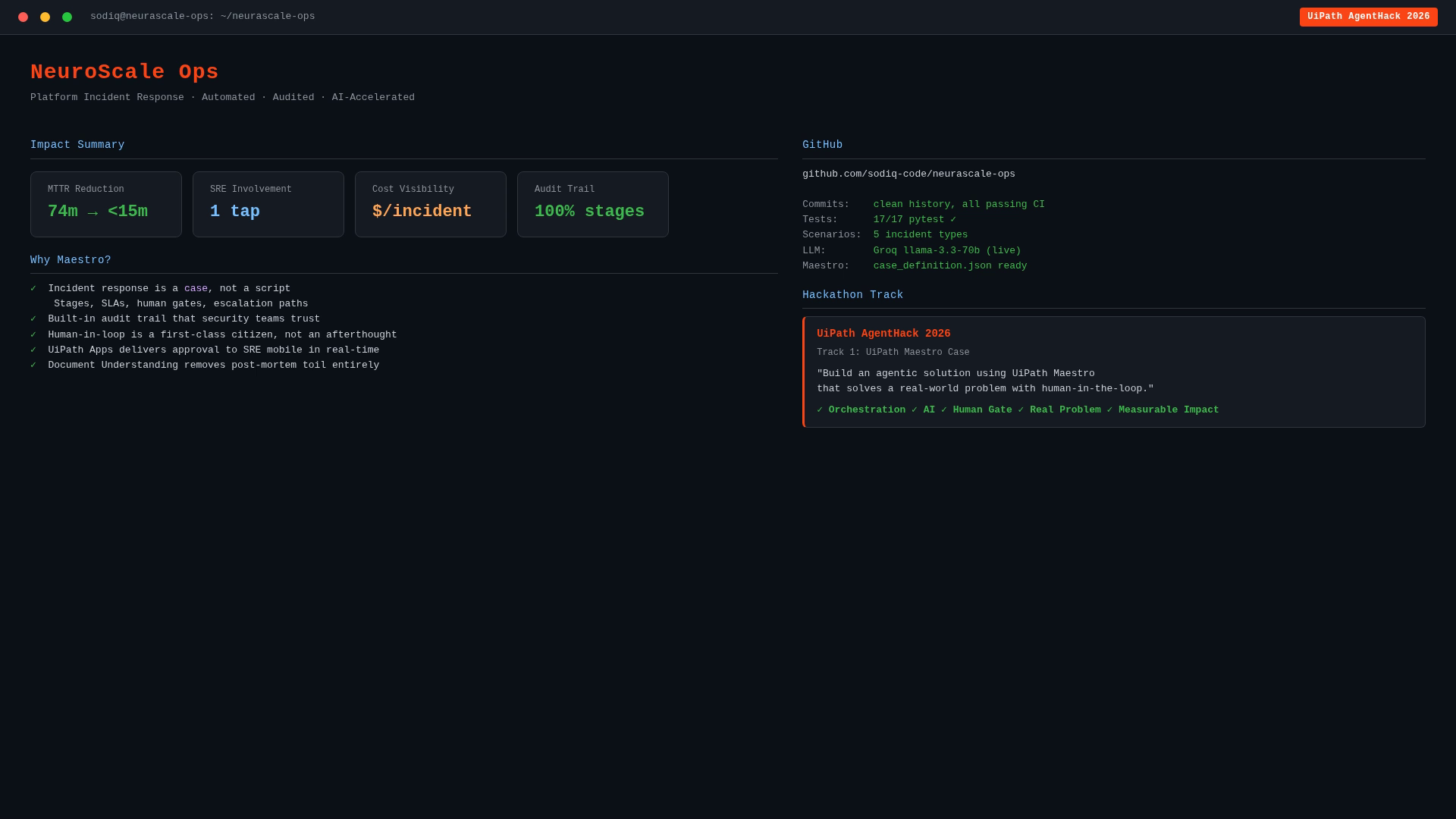Click 'Built-in audit trail that security teams trust'
The width and height of the screenshot is (1456, 819).
pos(184,319)
